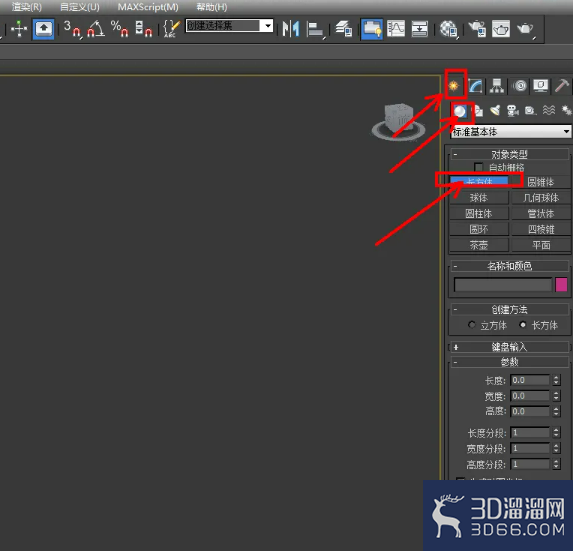The image size is (573, 551).
Task: Switch to the Hierarchy panel tab
Action: pyautogui.click(x=497, y=86)
